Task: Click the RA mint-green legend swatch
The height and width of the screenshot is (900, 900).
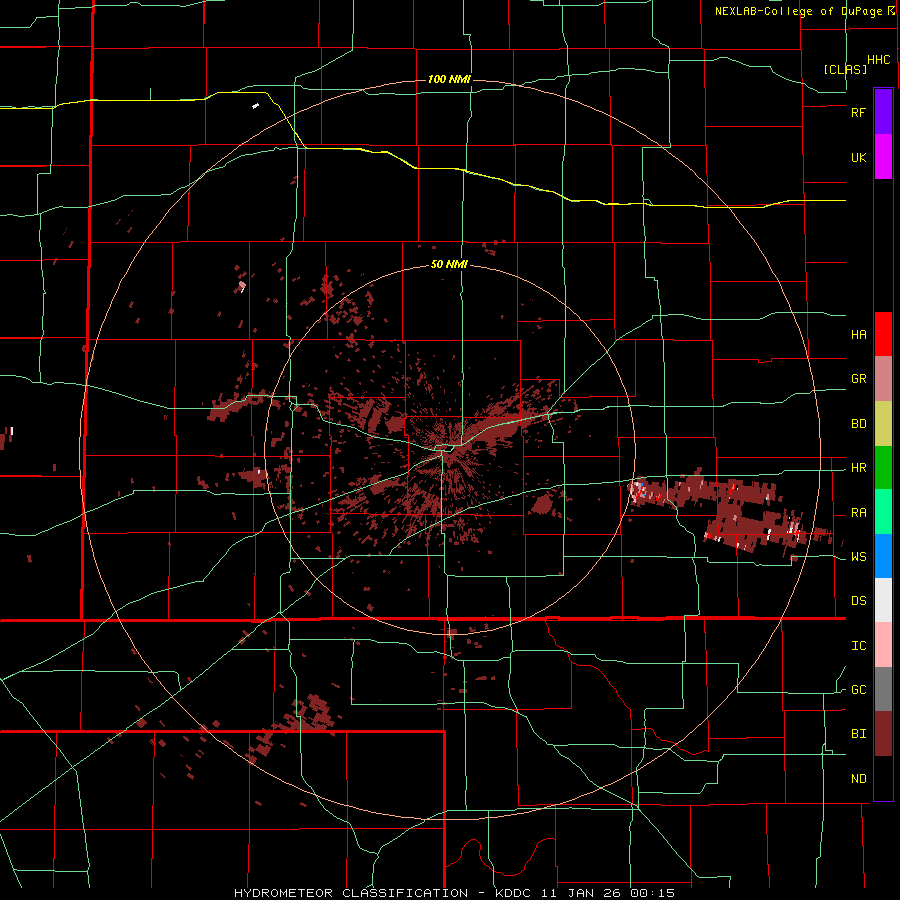Action: click(x=883, y=512)
